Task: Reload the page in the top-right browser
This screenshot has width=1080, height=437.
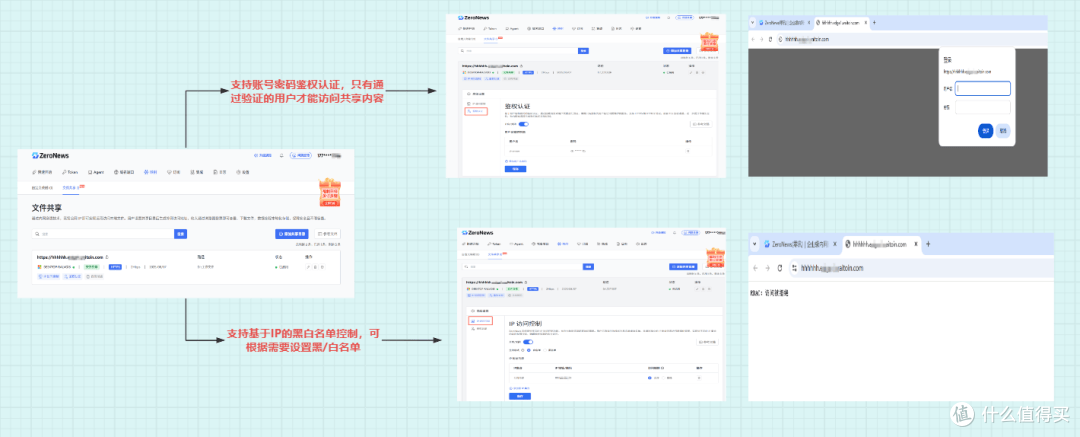Action: (771, 39)
